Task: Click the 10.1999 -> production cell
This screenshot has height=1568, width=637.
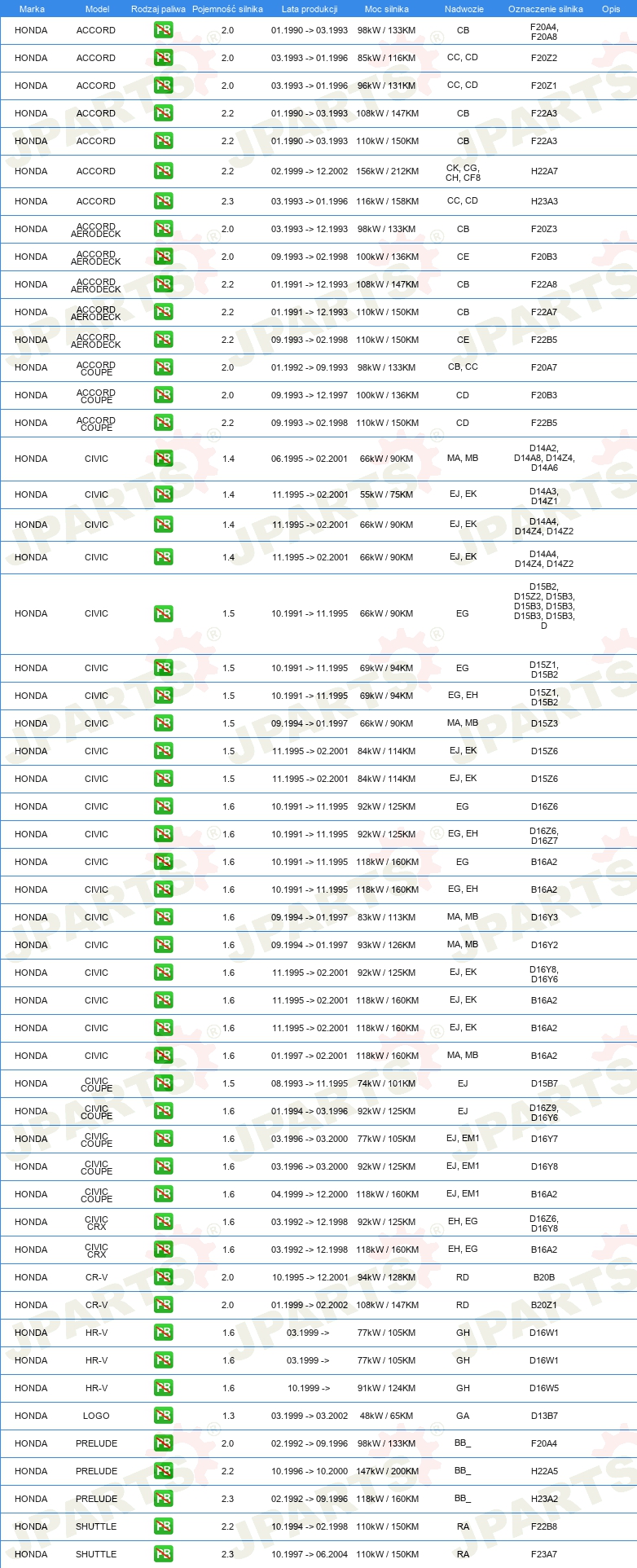Action: click(309, 1388)
